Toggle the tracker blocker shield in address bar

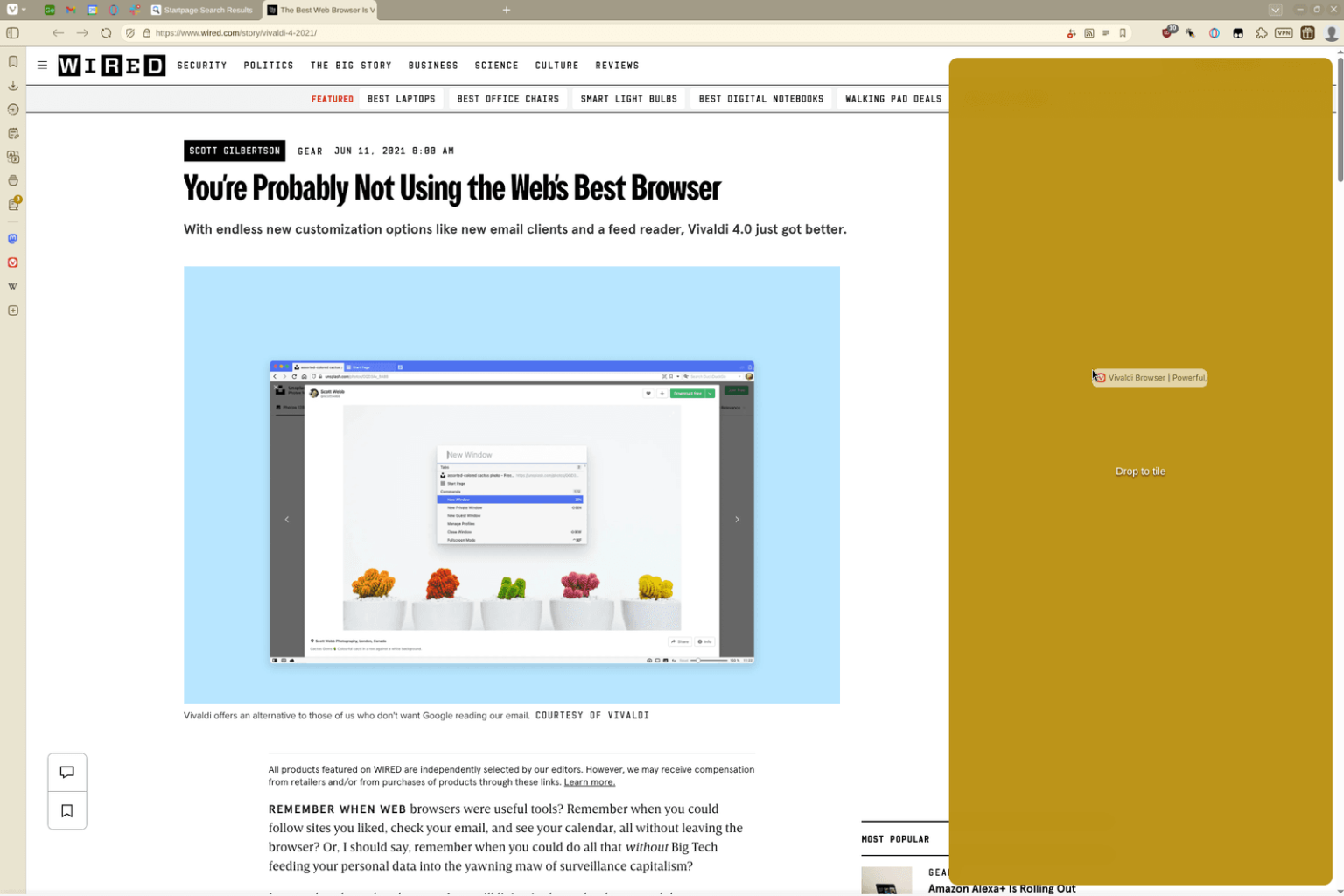click(x=130, y=33)
